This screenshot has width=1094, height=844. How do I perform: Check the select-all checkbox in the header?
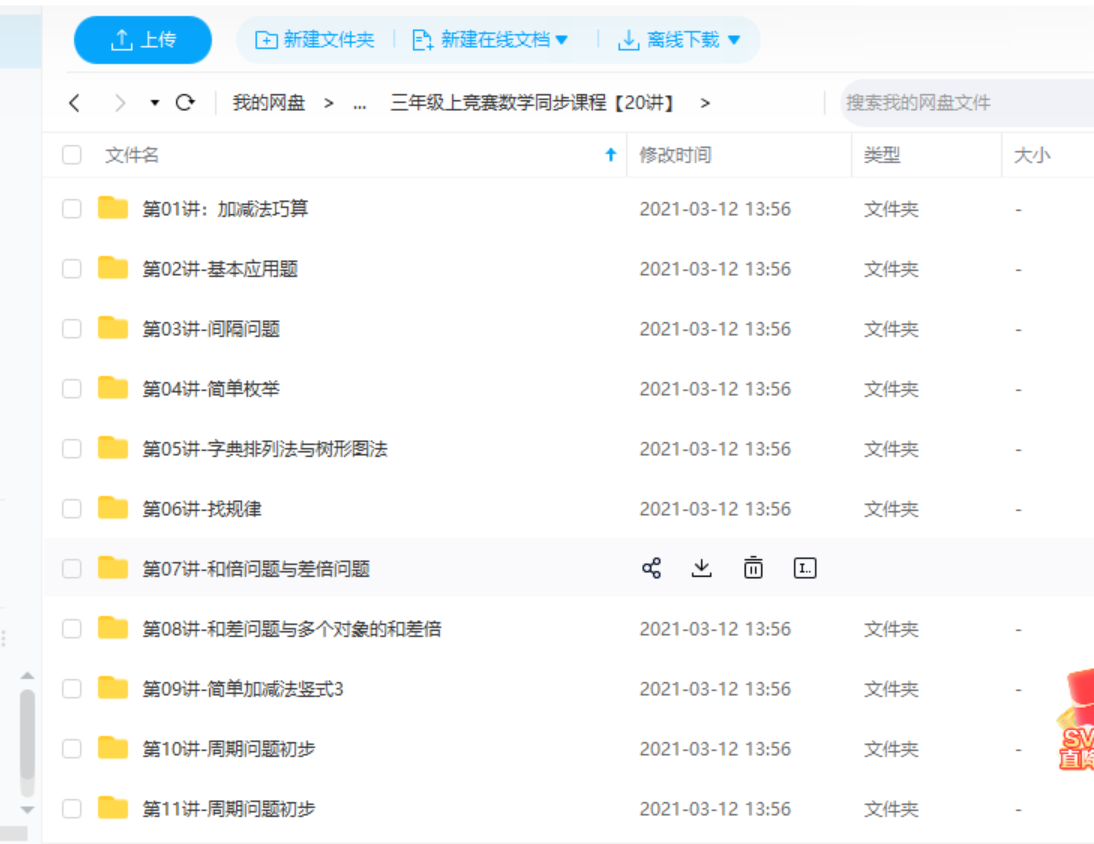click(71, 155)
